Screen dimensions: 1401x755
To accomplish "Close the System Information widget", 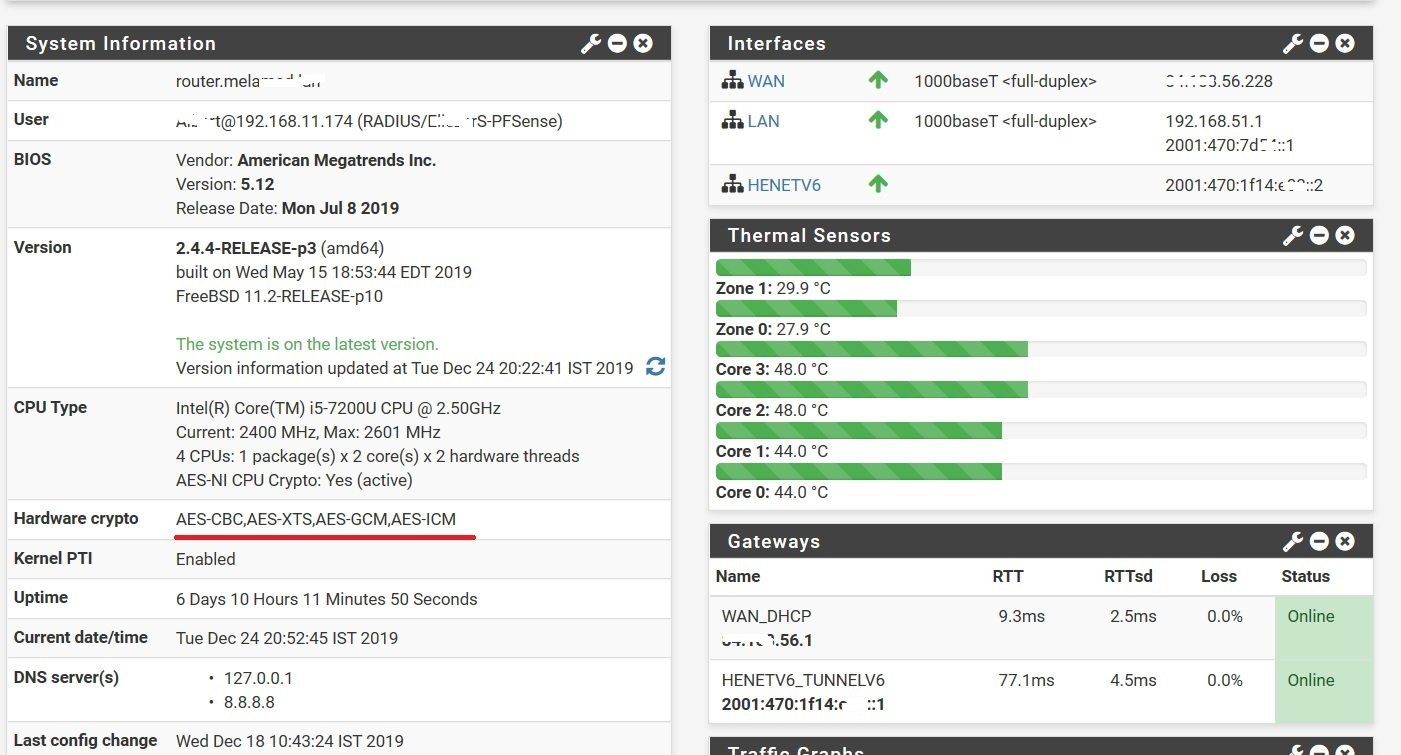I will coord(644,43).
